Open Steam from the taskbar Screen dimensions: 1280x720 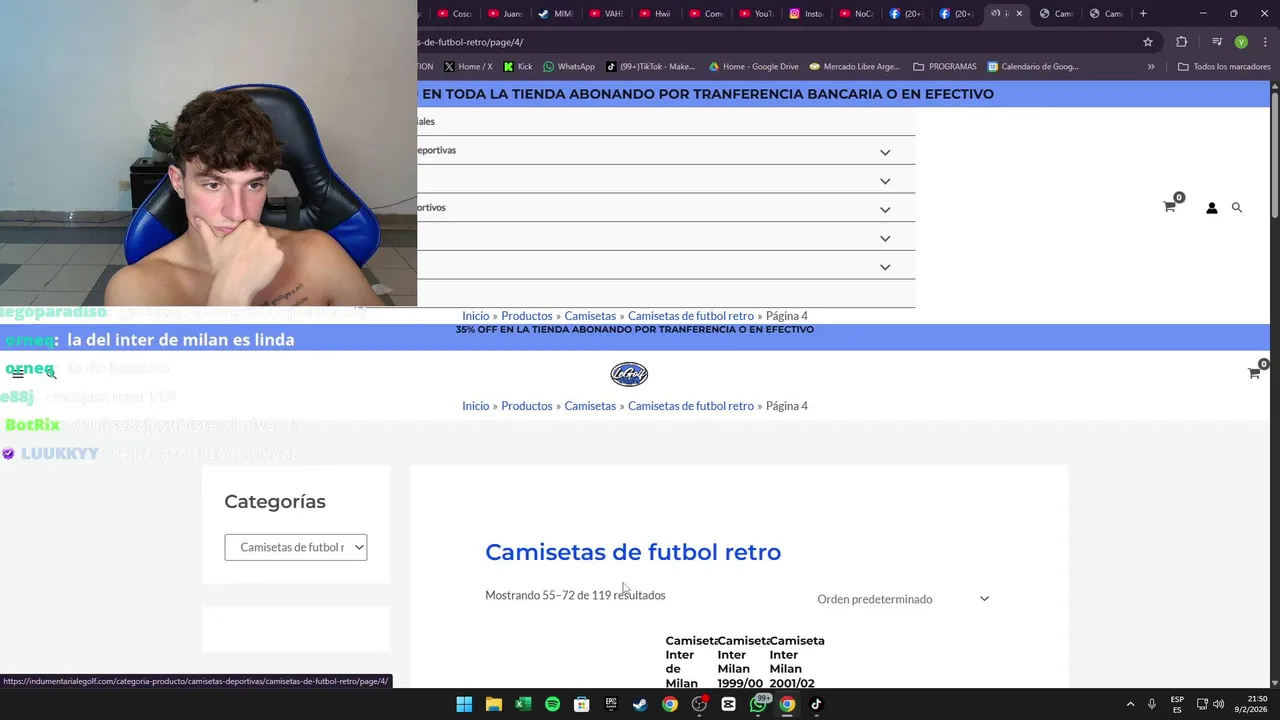(640, 704)
